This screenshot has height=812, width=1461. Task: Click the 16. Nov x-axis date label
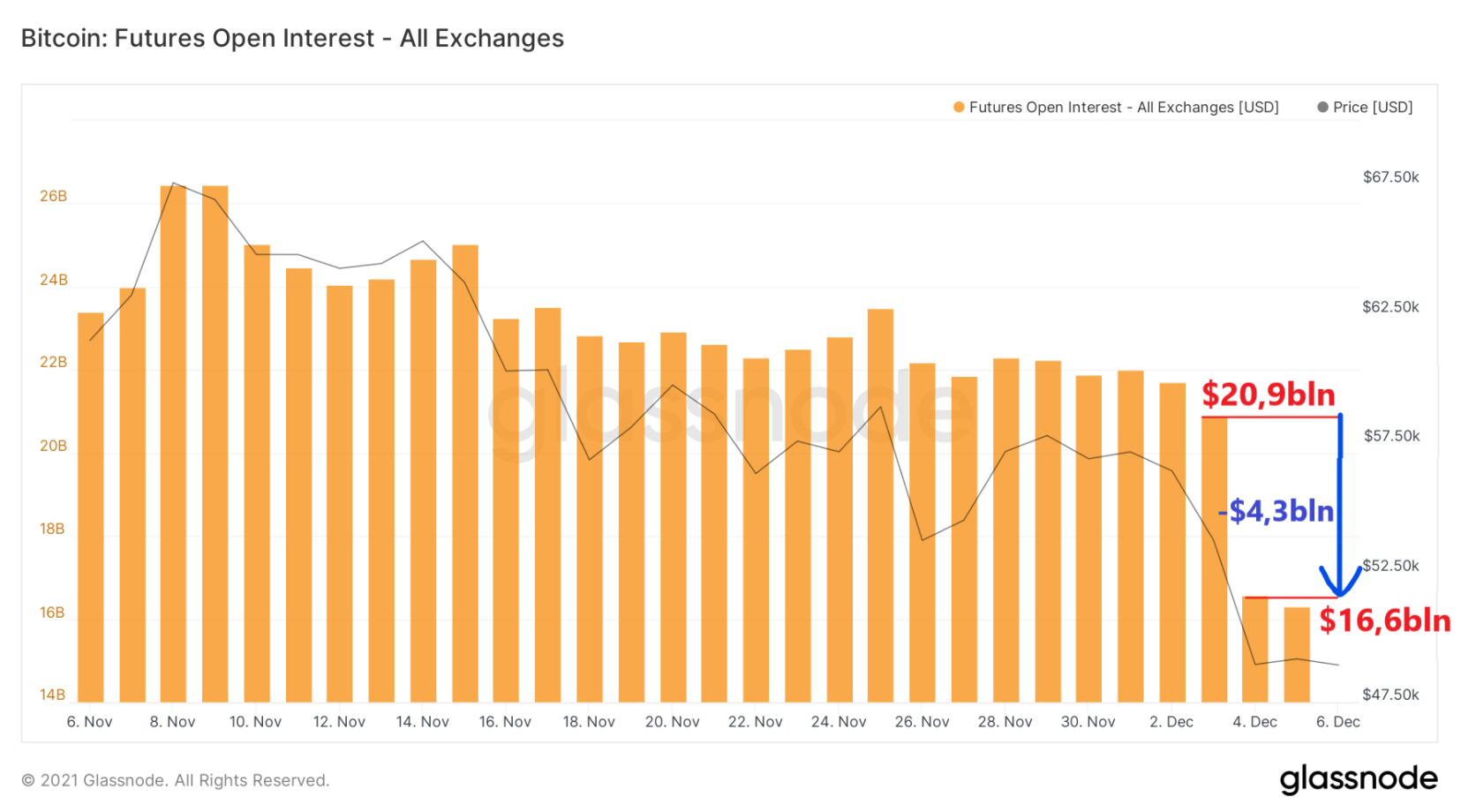click(505, 722)
